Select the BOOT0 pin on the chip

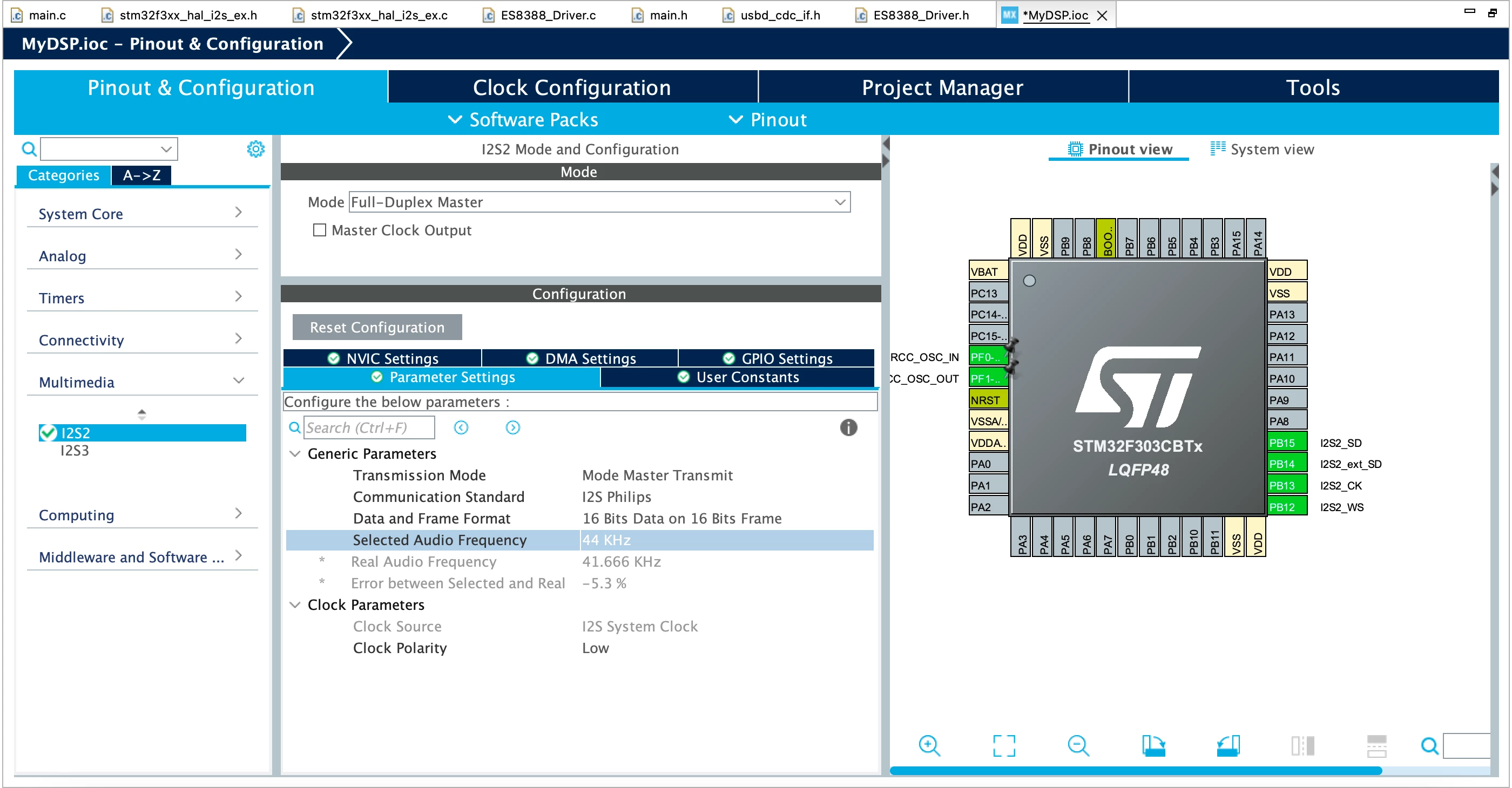[x=1107, y=239]
